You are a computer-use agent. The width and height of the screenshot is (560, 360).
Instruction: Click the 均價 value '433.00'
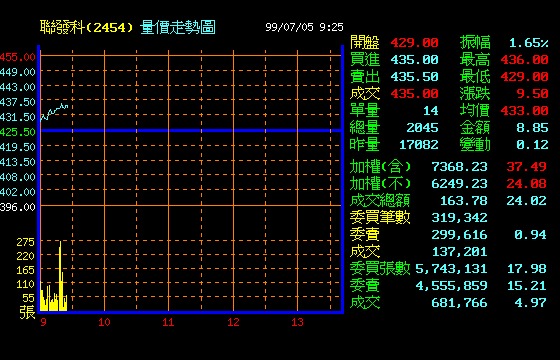524,111
